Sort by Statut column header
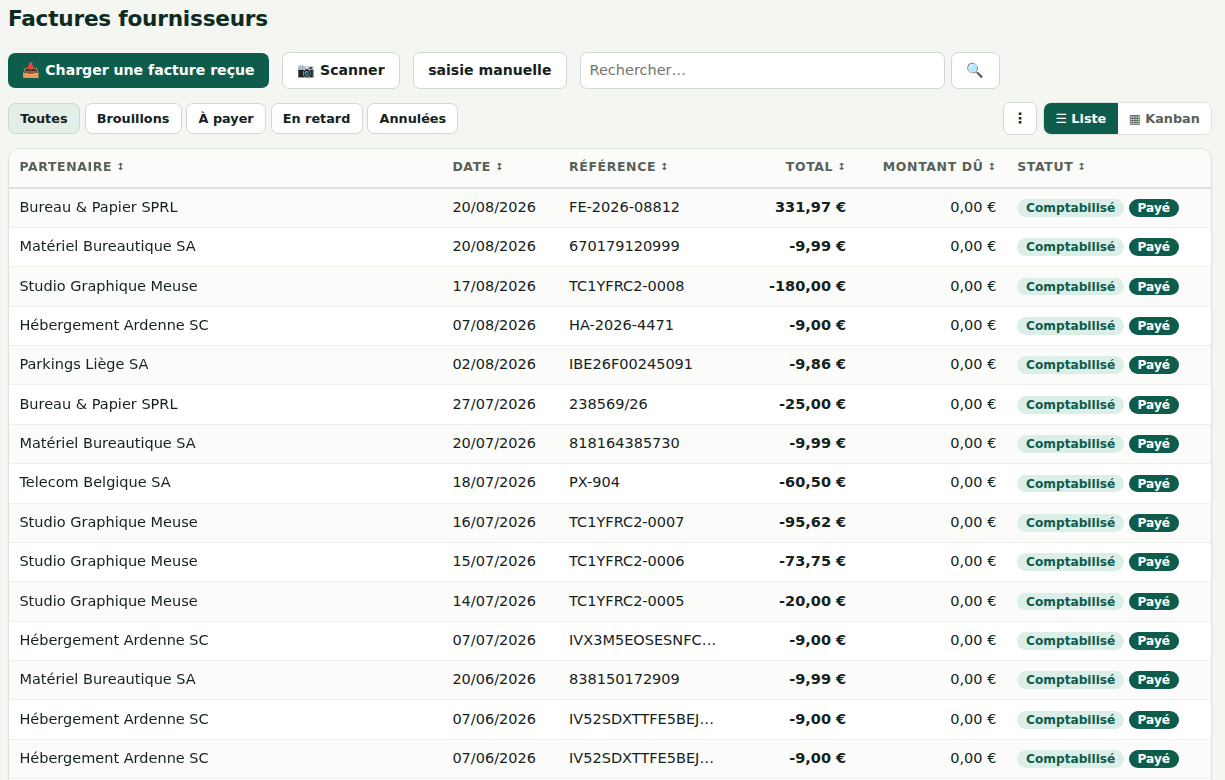Screen dimensions: 1225x780 click(x=1051, y=167)
